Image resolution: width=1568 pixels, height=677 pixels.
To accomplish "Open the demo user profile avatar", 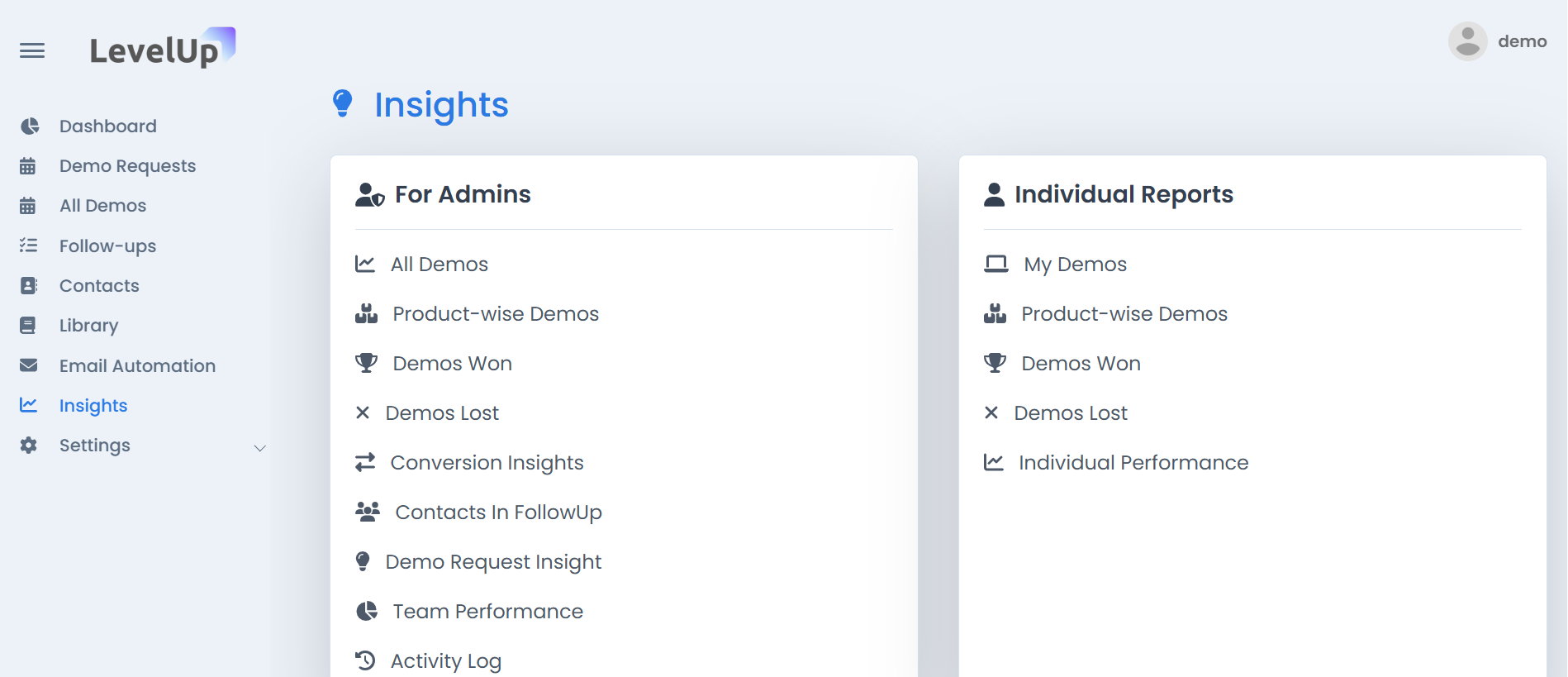I will [1467, 41].
